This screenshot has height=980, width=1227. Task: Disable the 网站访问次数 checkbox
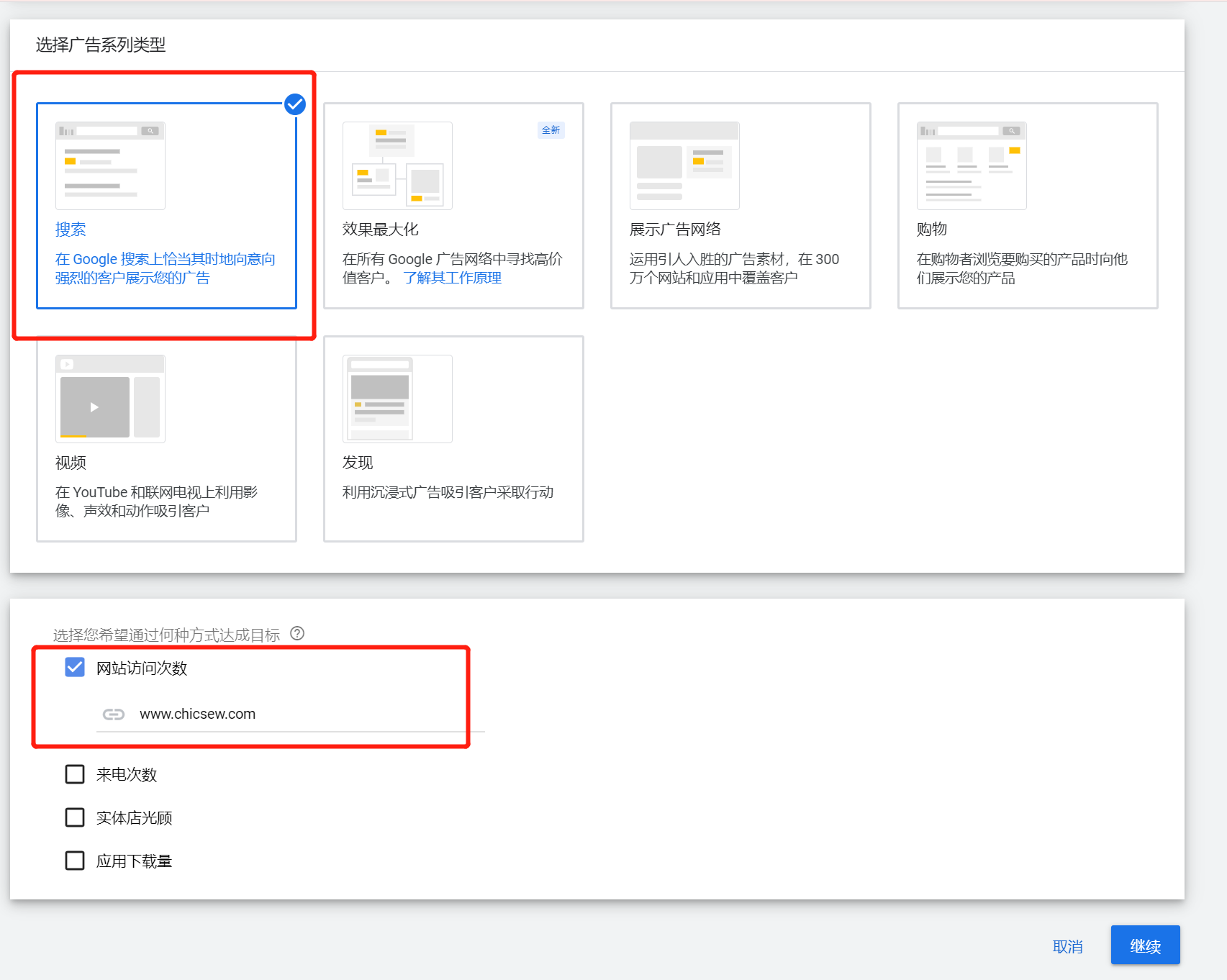(x=74, y=667)
